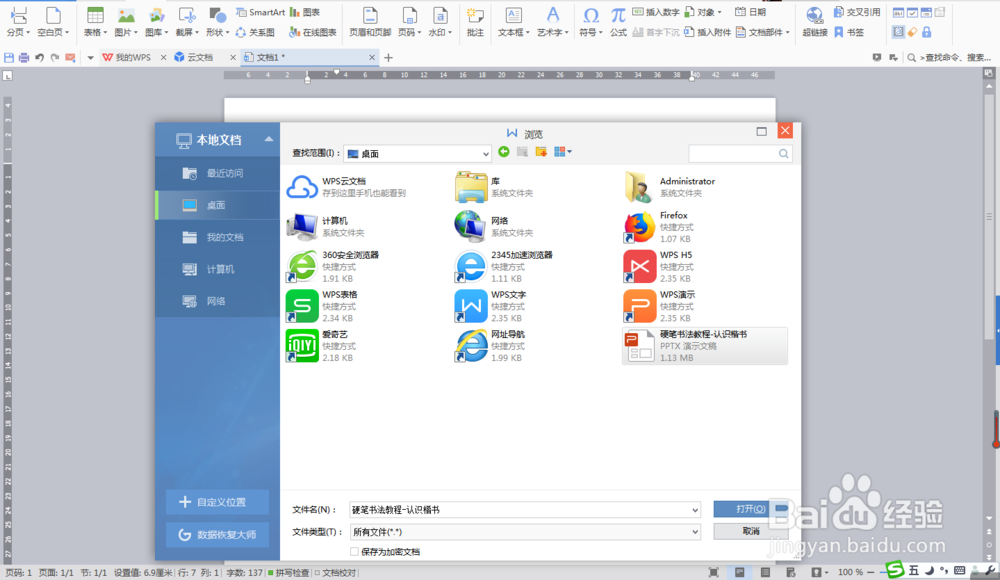
Task: Select the Administrator folder
Action: point(670,187)
